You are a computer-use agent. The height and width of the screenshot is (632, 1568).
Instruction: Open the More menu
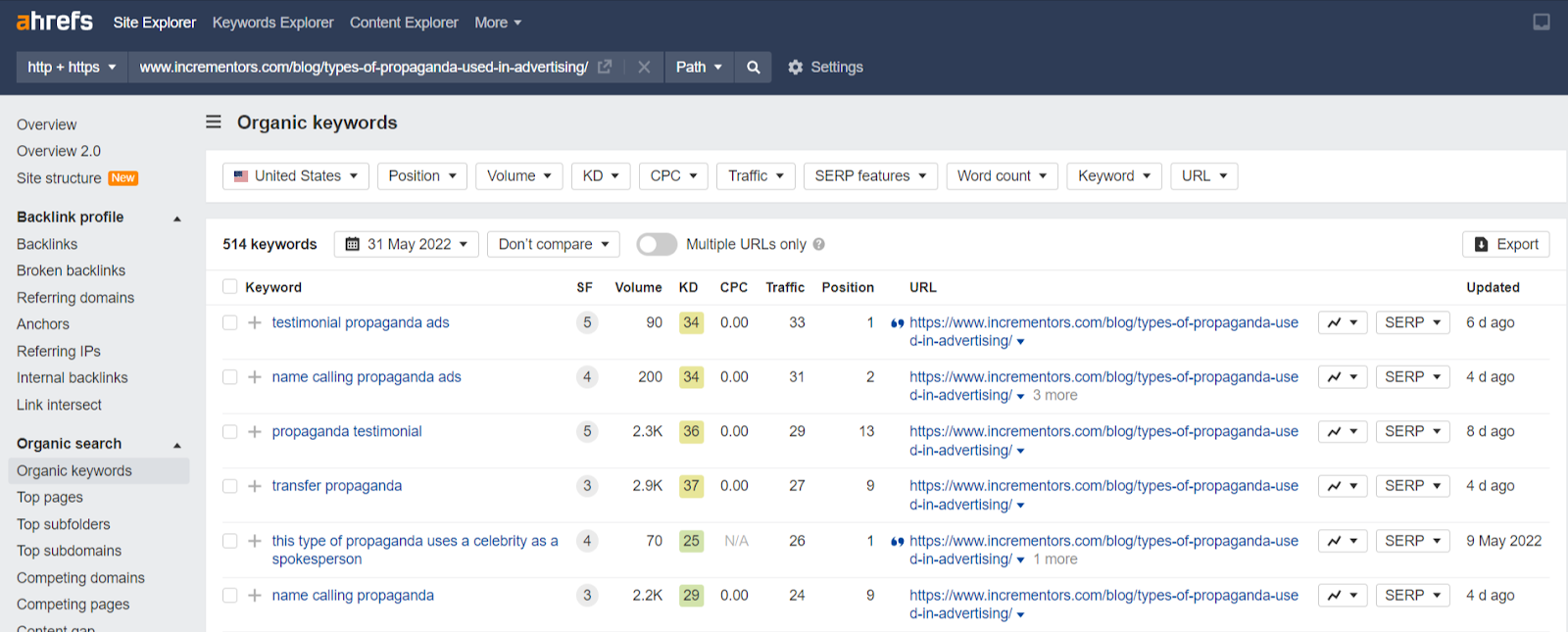498,23
